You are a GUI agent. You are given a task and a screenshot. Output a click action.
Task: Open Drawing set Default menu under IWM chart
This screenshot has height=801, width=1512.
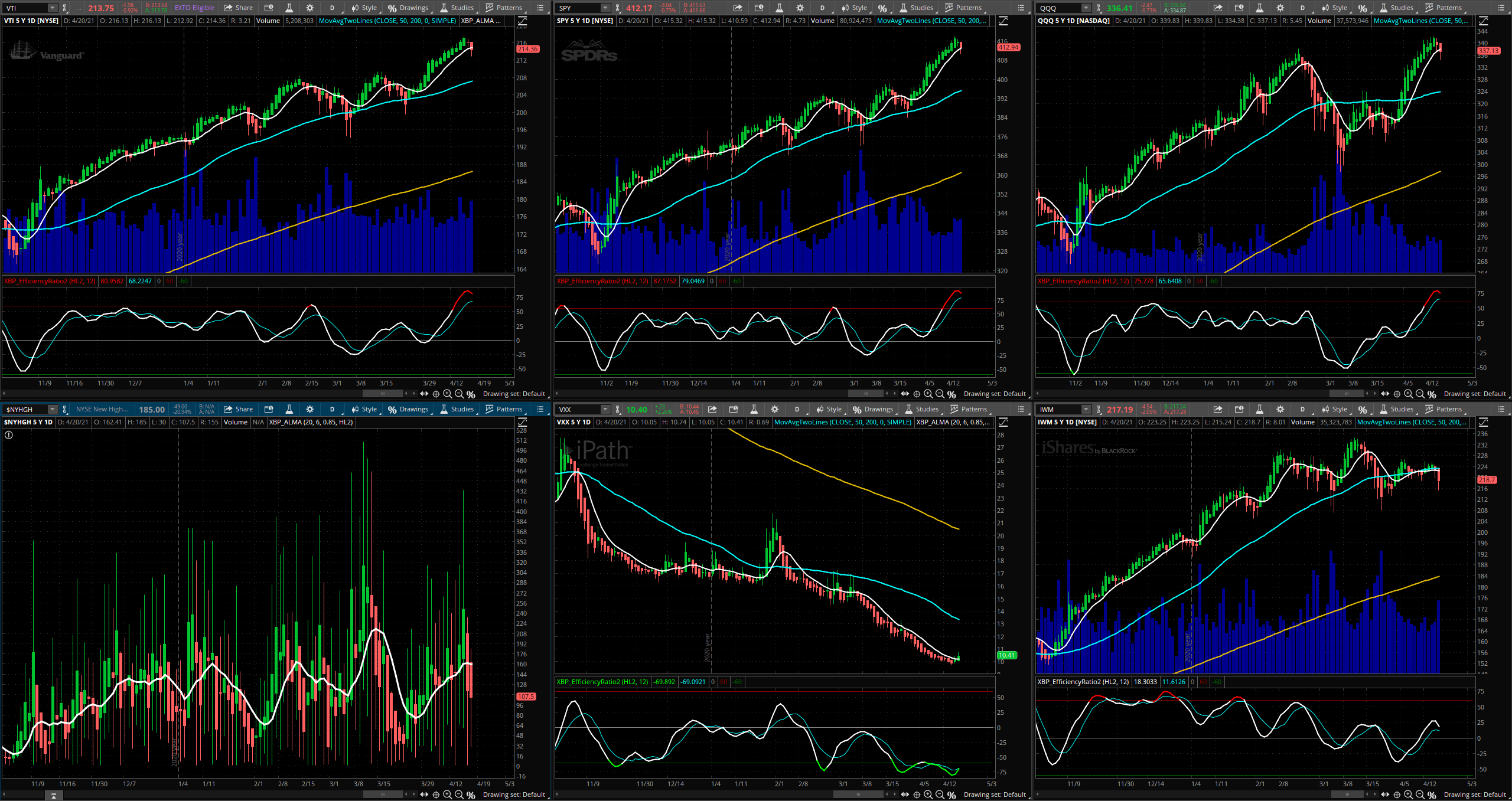1475,795
